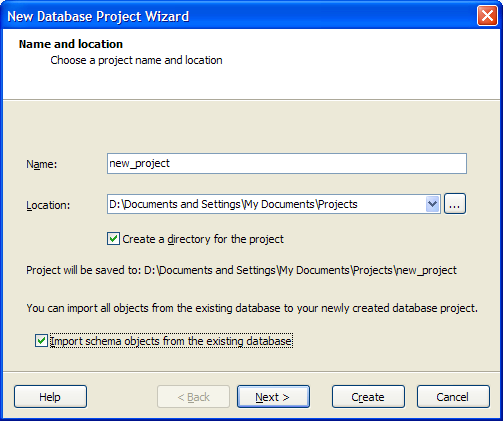This screenshot has width=503, height=421.
Task: Click the "Name and location" heading
Action: [71, 44]
